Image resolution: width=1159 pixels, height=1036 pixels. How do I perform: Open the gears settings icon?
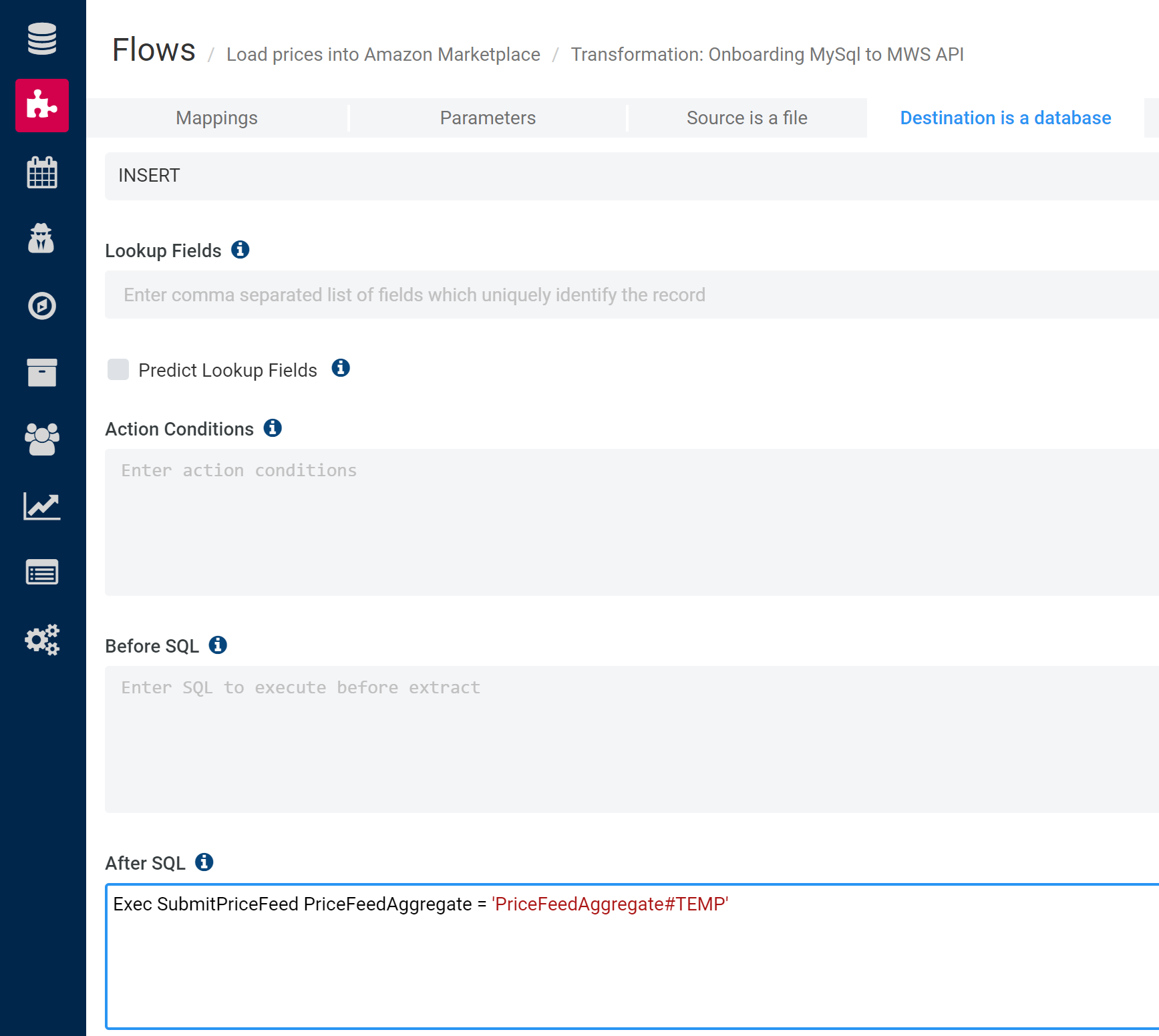coord(42,640)
